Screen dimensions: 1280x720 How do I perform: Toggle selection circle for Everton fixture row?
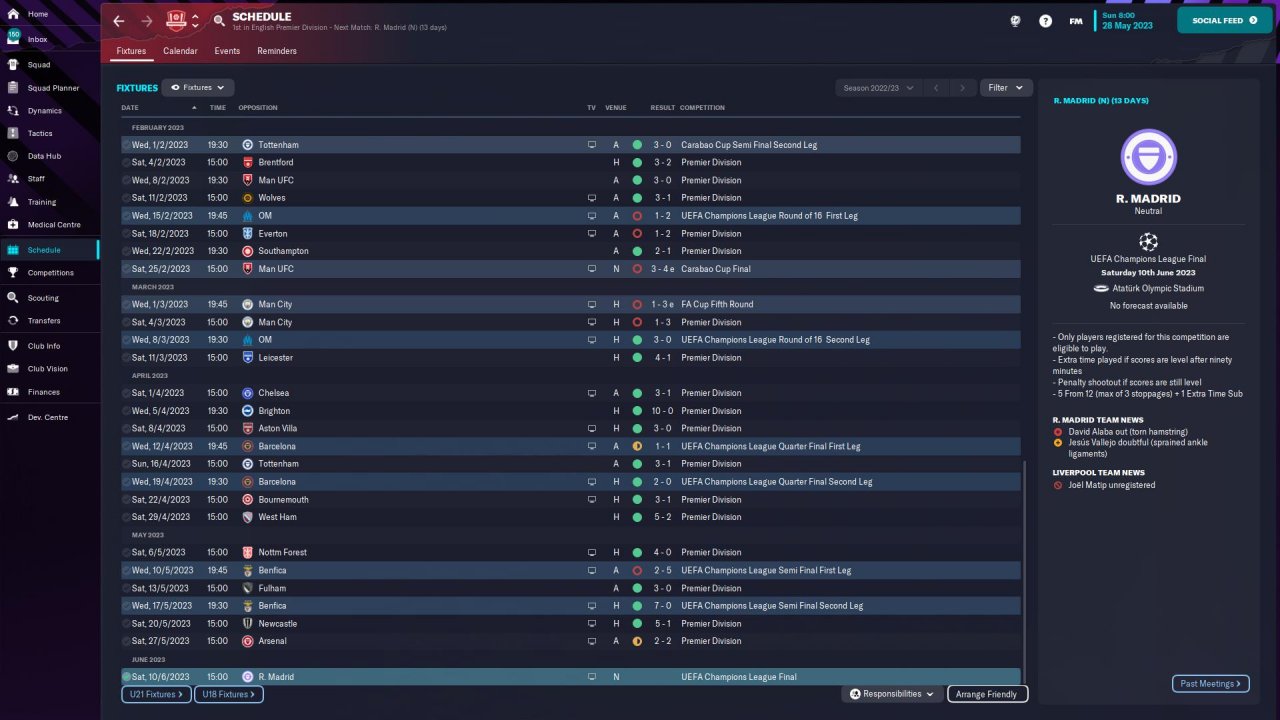[127, 233]
